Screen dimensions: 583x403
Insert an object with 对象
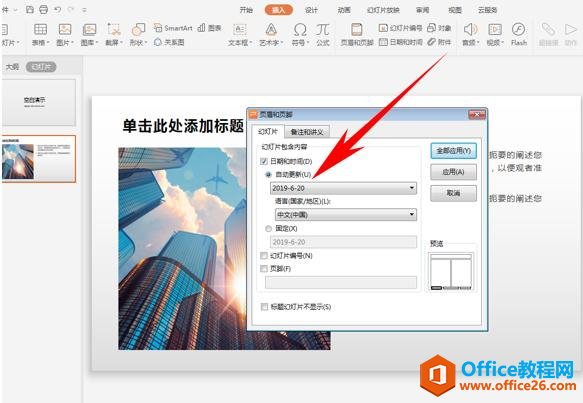point(439,28)
